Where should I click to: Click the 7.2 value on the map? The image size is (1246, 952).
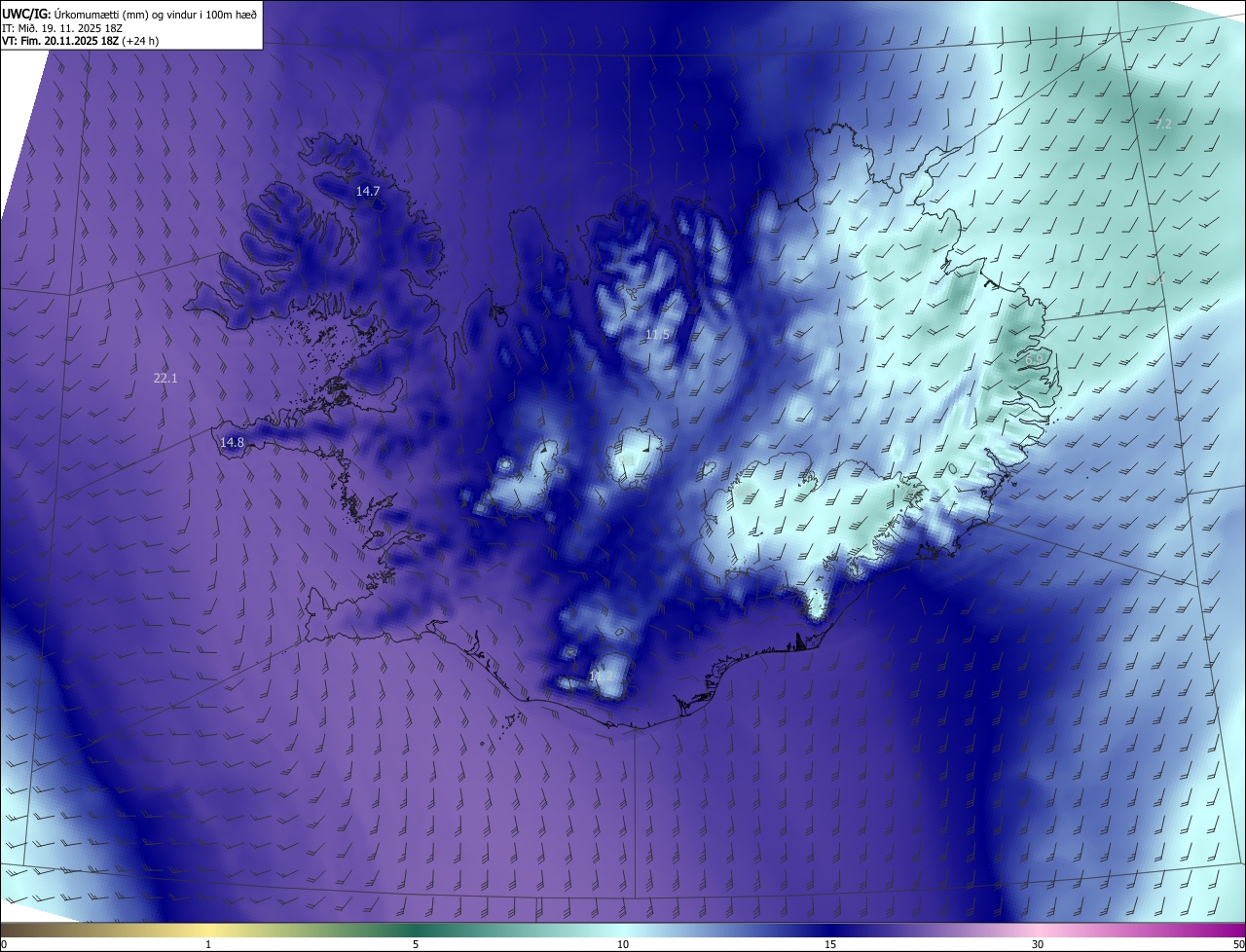tap(1163, 124)
